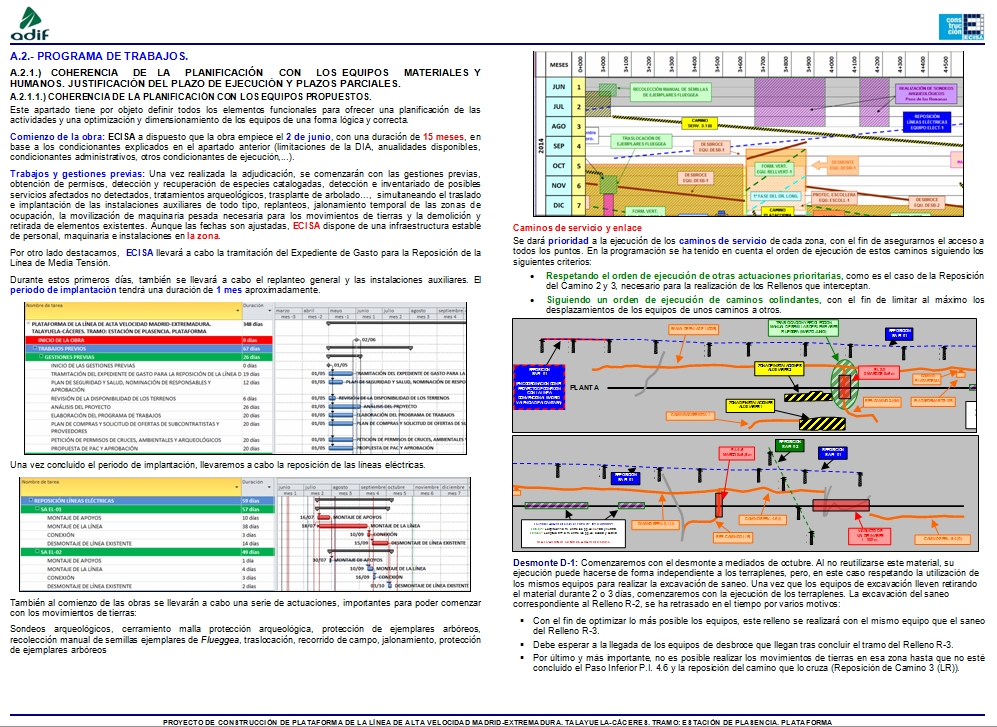Screen dimensions: 997x727
Task: Click the TRASLOCACIÓN DE EJEMPLARES FLUEGGEA label
Action: (x=640, y=141)
